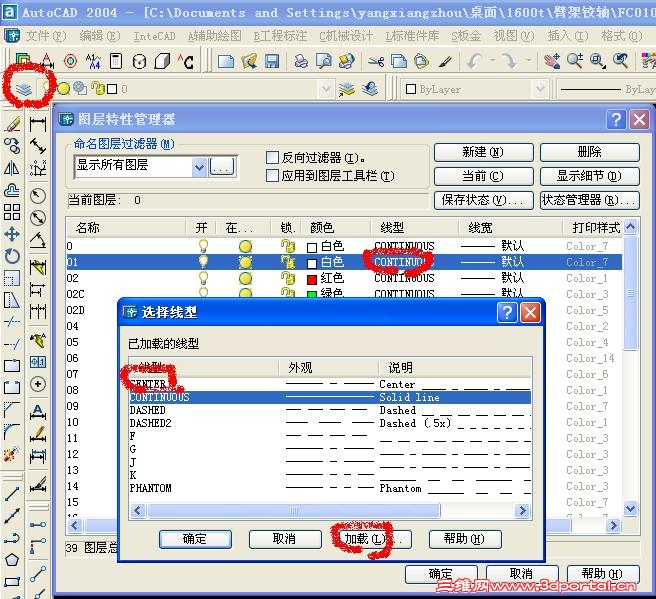The width and height of the screenshot is (656, 599).
Task: Select the DASHED2 linetype row
Action: (330, 423)
